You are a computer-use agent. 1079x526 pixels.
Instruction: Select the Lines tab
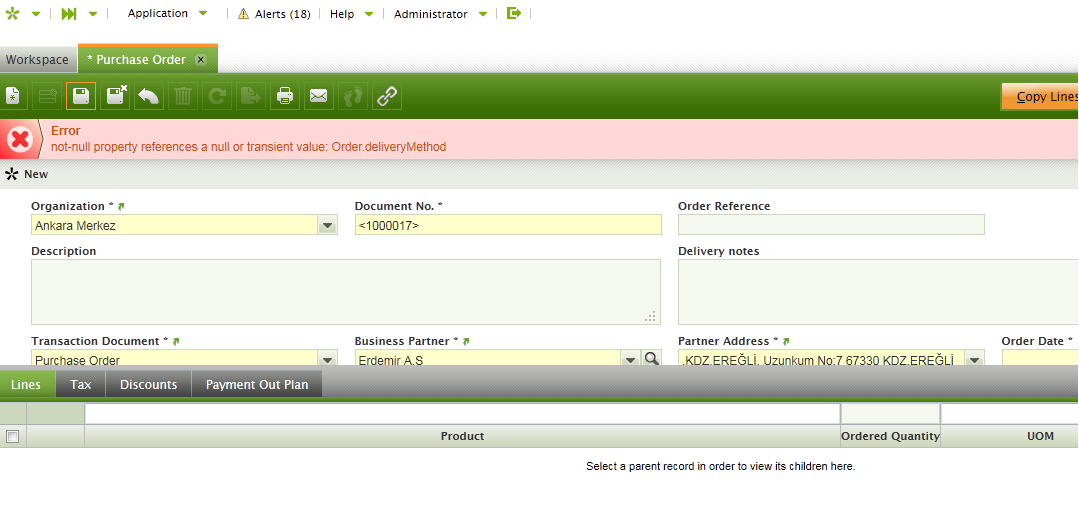pos(25,384)
